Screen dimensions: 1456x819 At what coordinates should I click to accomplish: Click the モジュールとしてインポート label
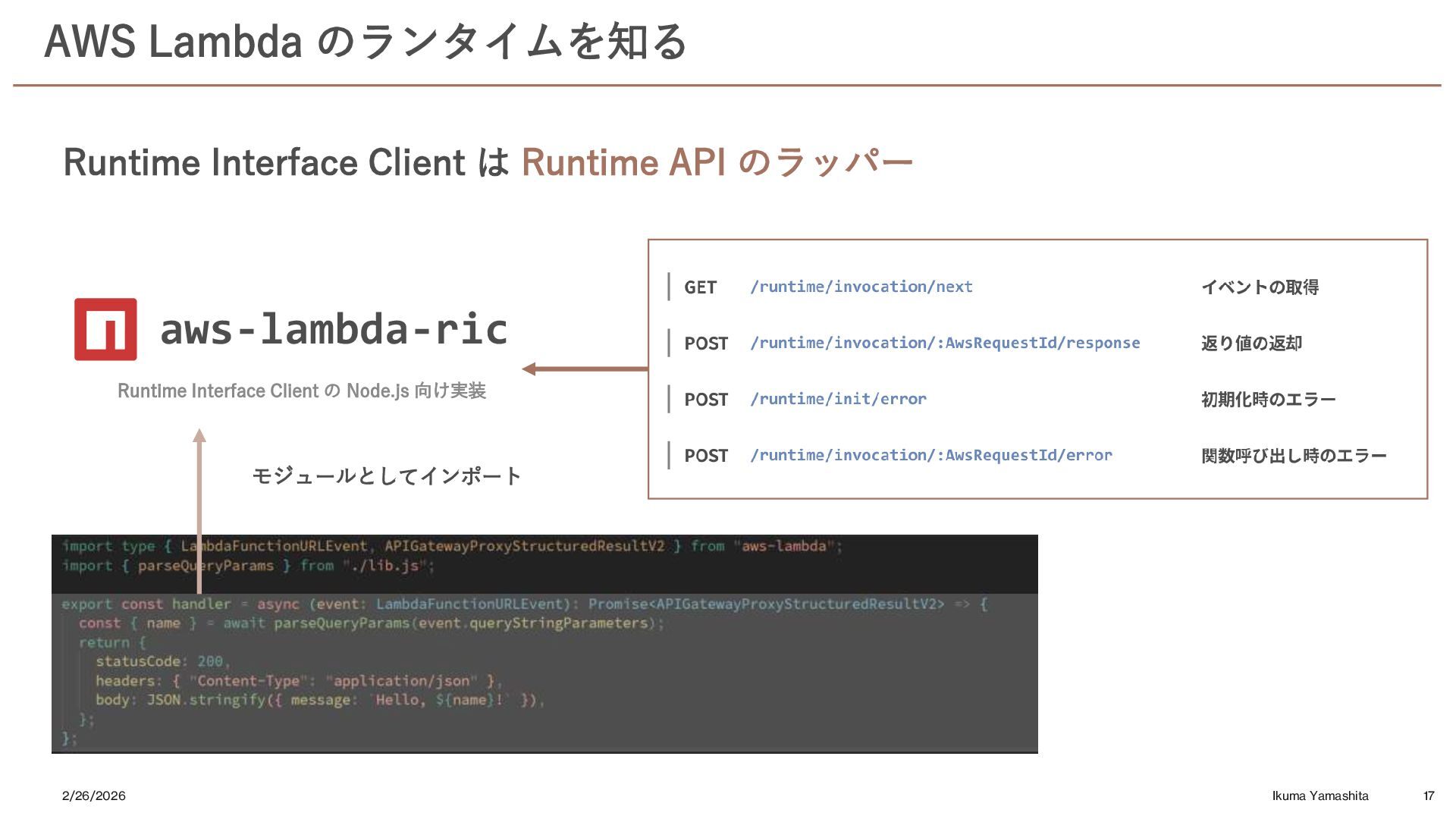point(386,476)
